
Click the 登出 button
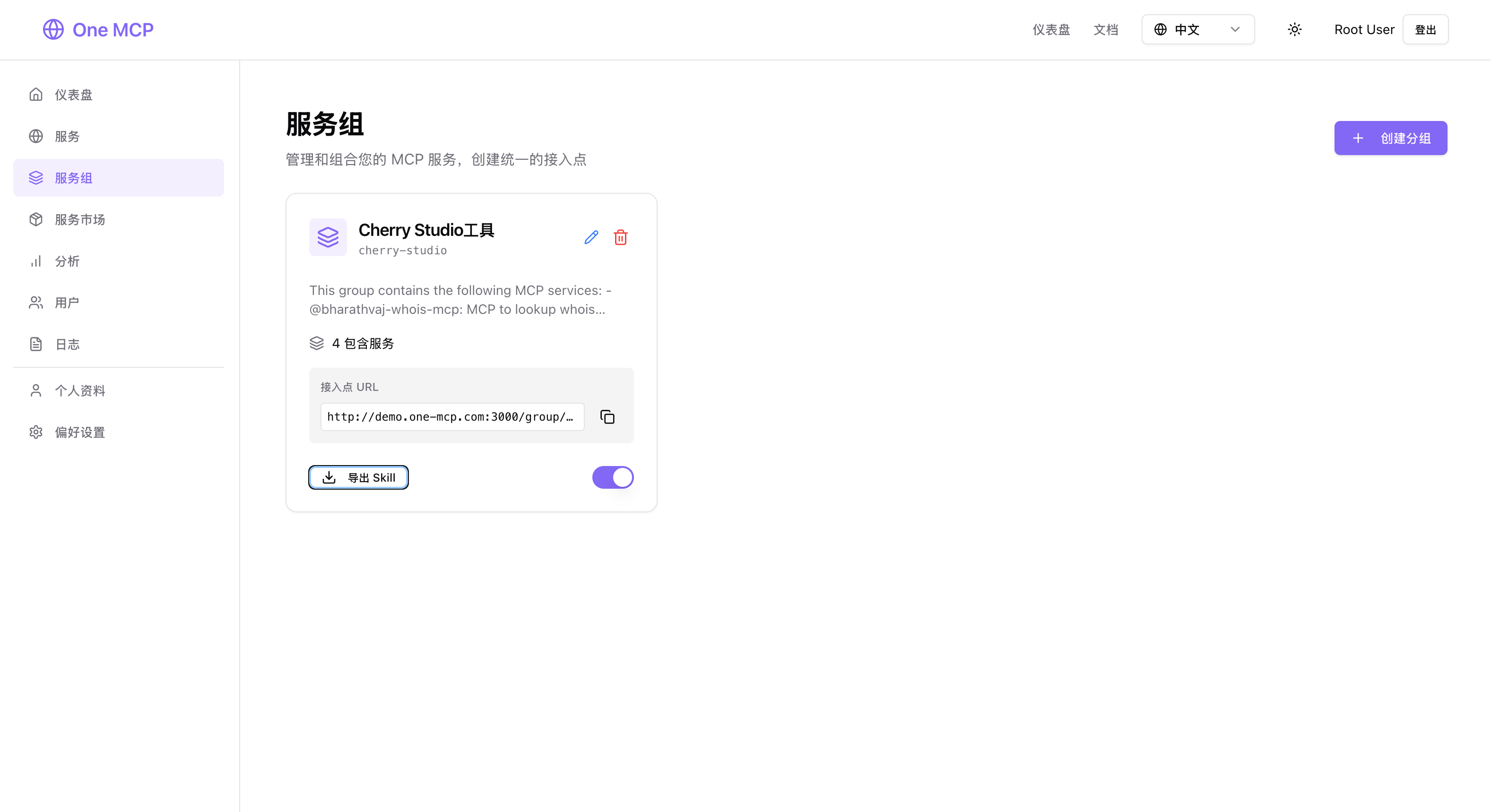[x=1426, y=29]
